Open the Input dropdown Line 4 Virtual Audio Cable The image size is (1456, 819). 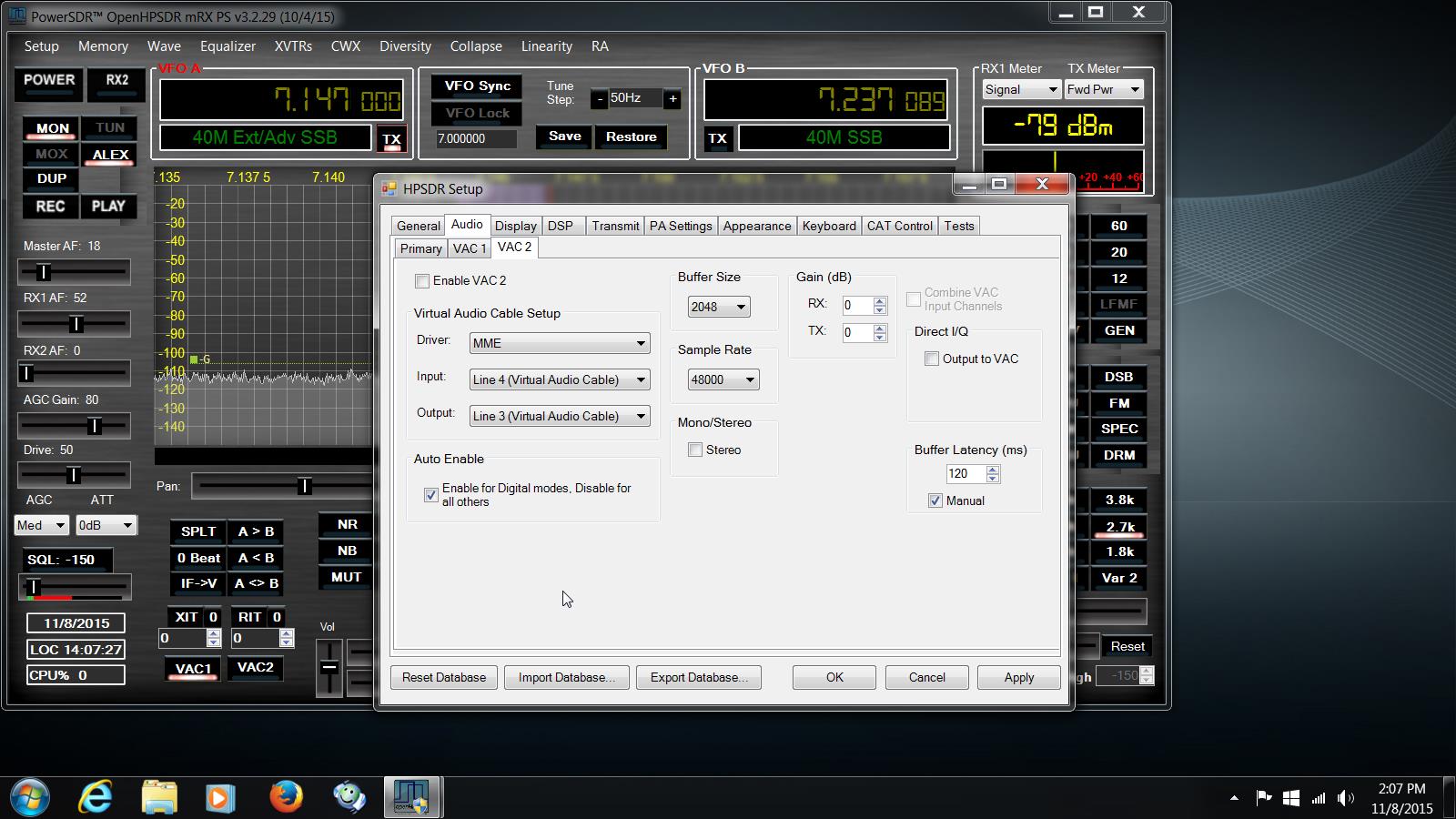(560, 379)
